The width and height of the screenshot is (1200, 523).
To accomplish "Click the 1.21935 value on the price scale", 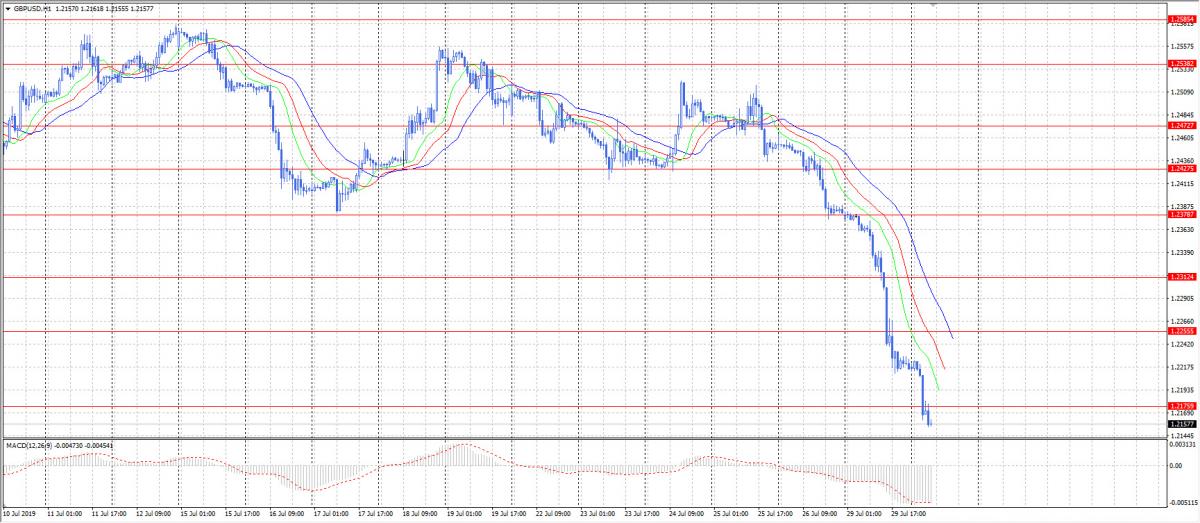I will 1182,391.
